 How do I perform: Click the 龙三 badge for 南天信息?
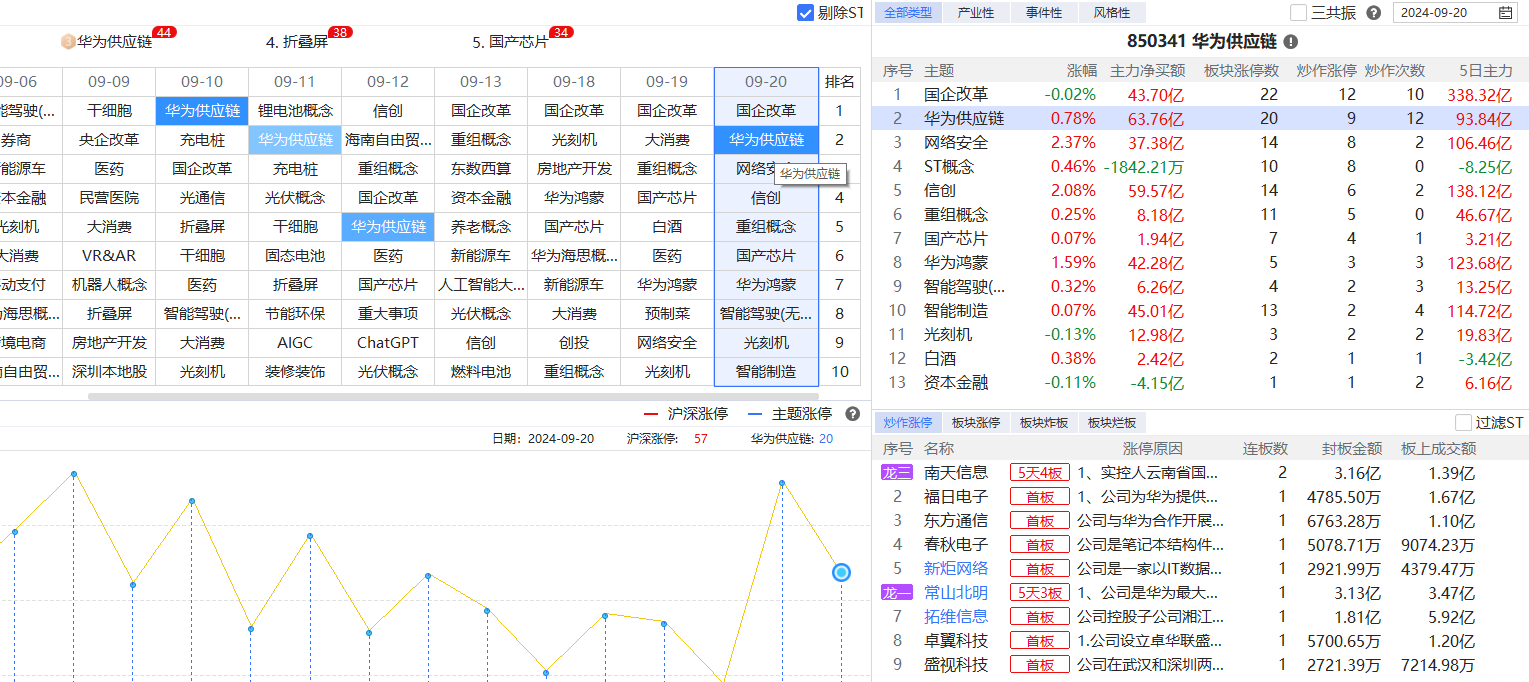896,473
